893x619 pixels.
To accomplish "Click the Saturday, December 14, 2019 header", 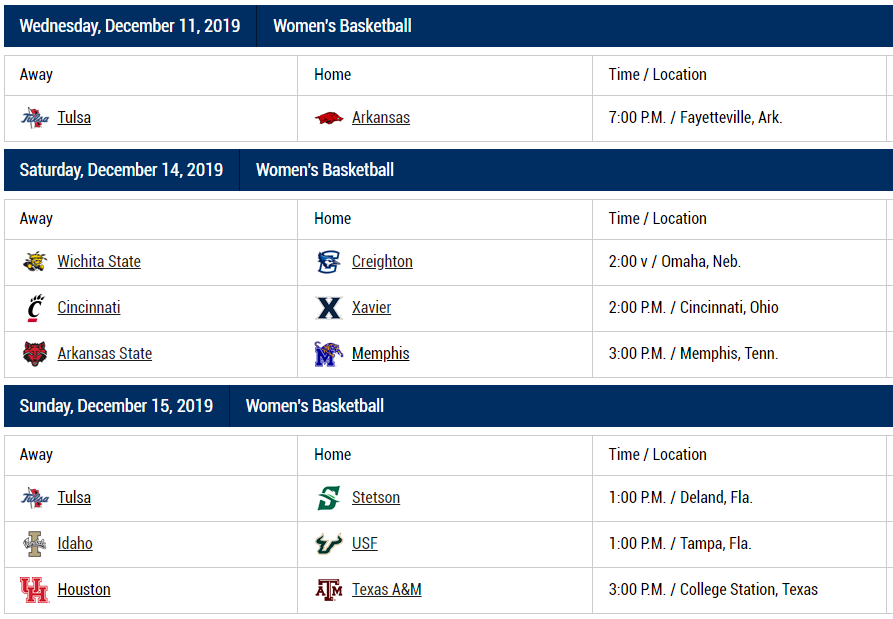I will point(121,170).
